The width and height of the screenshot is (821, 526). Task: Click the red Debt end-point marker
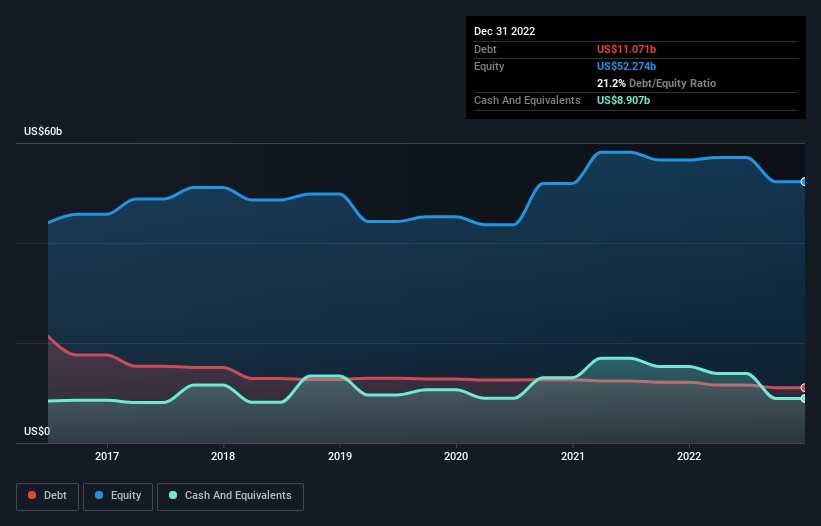pyautogui.click(x=804, y=388)
